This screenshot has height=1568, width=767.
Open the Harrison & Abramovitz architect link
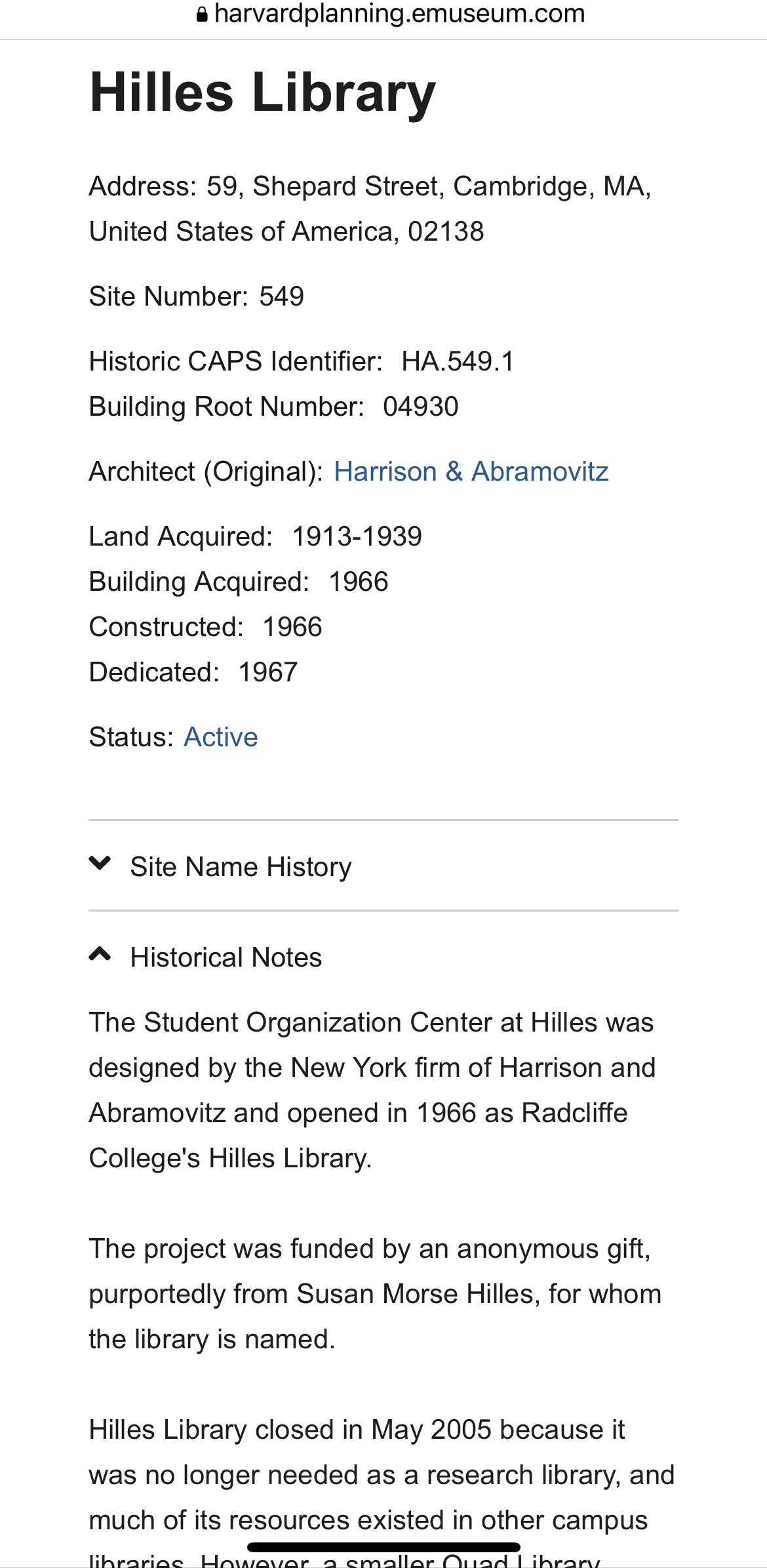(x=471, y=472)
